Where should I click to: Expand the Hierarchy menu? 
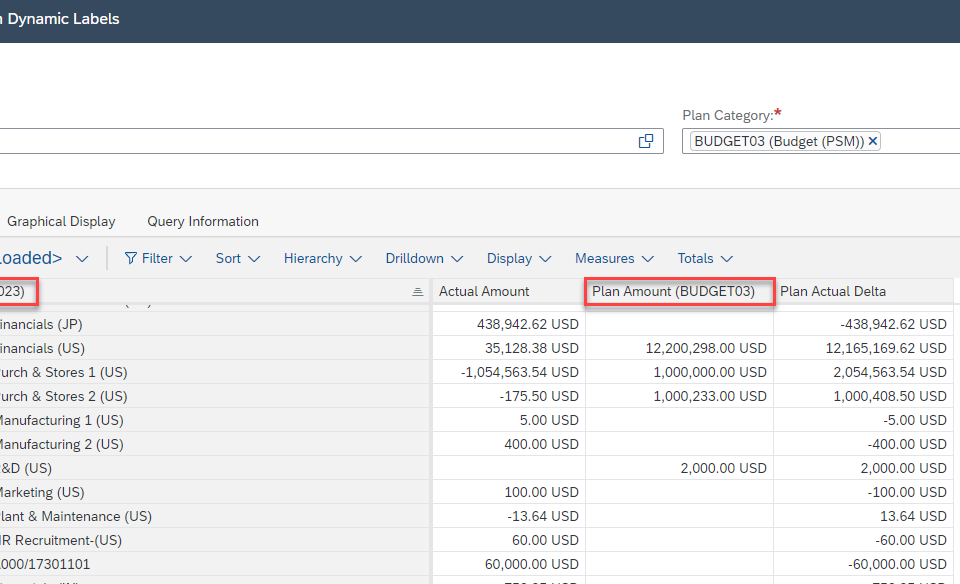pyautogui.click(x=323, y=258)
